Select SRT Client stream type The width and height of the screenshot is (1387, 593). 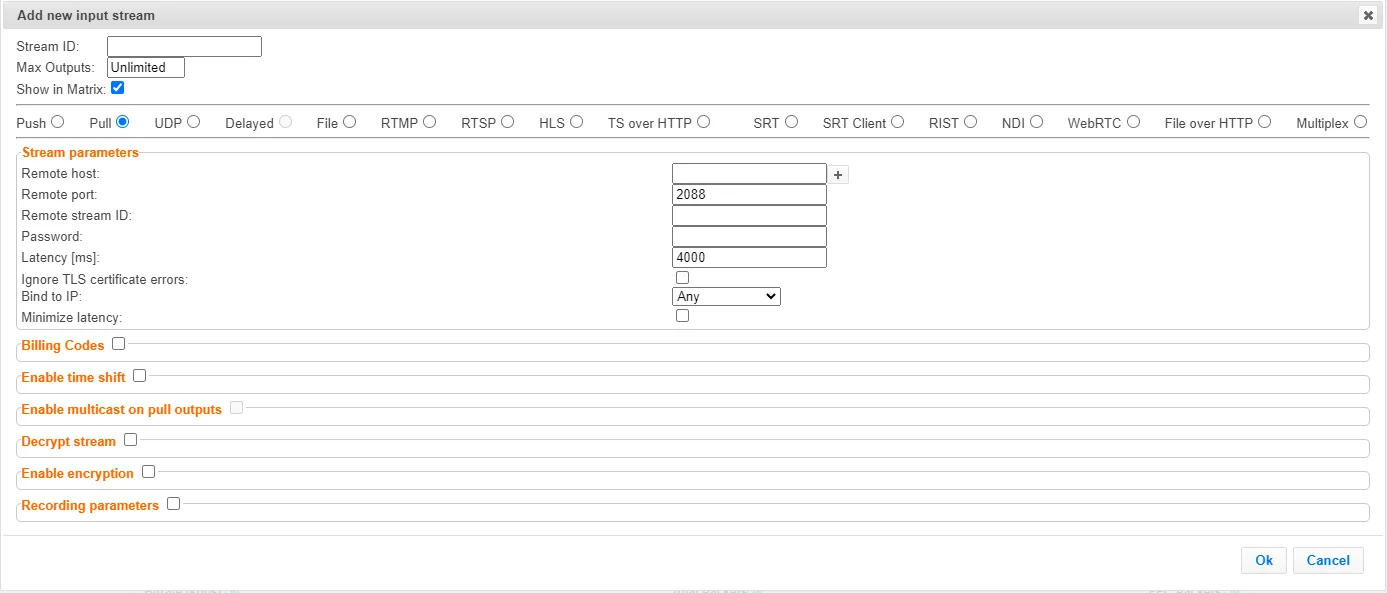898,122
